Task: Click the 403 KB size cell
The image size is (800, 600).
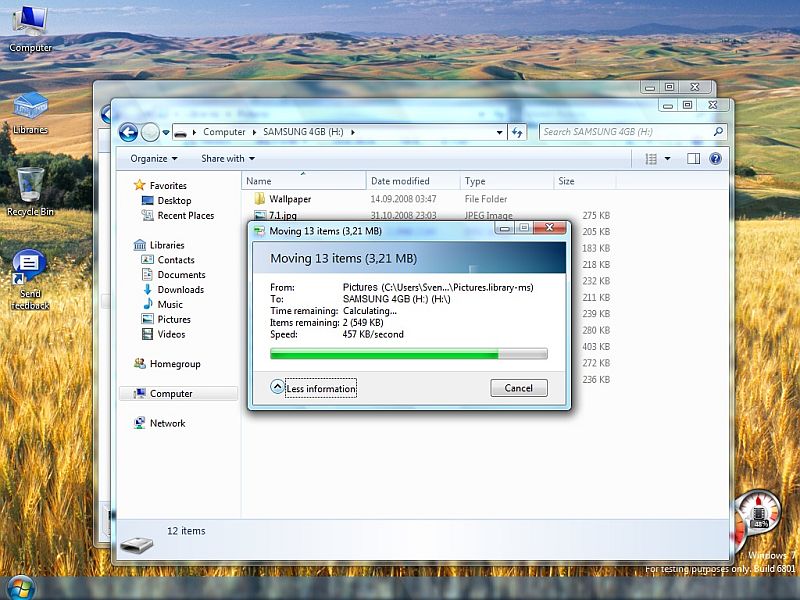Action: 596,346
